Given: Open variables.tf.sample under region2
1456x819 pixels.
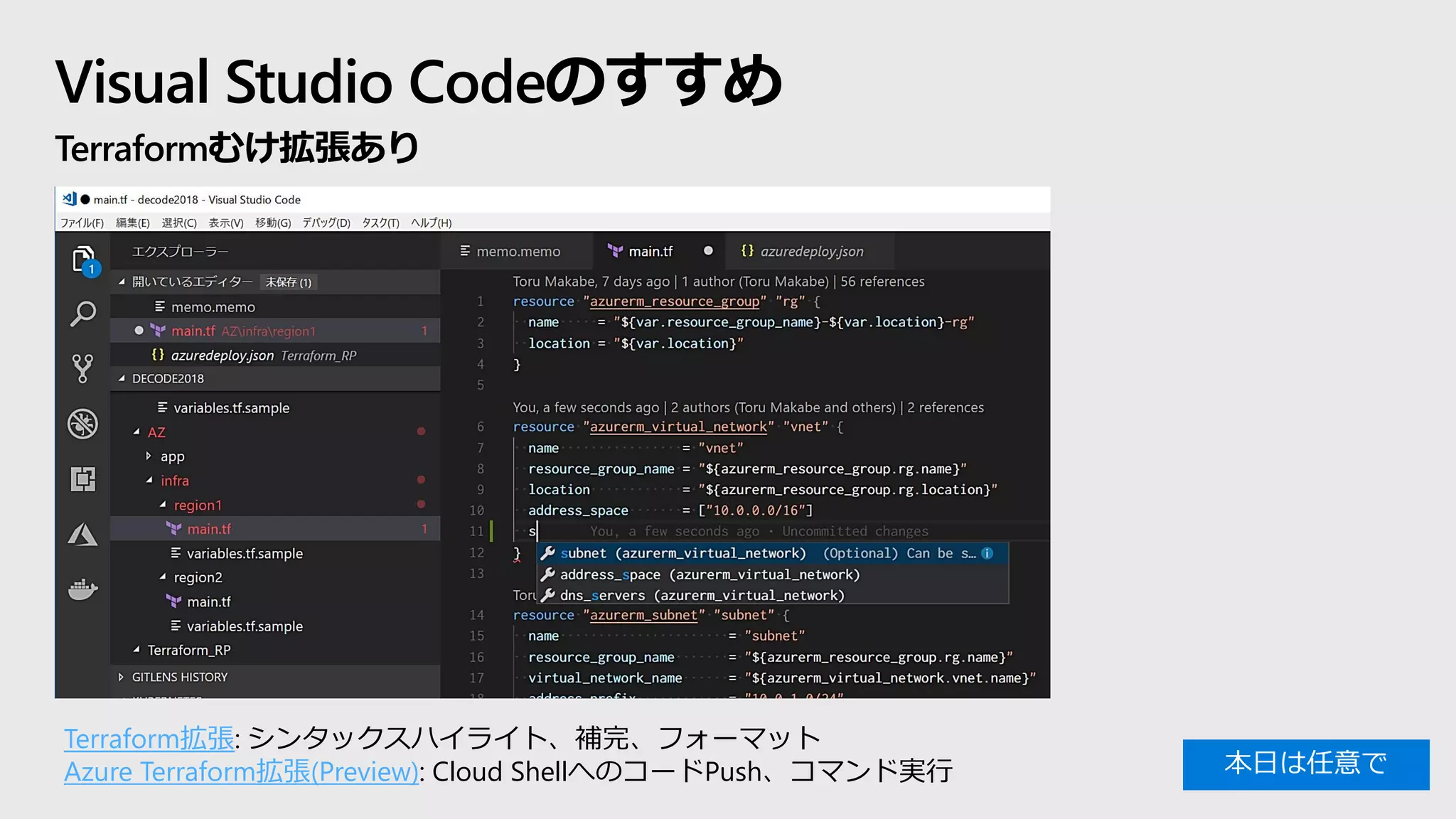Looking at the screenshot, I should click(275, 626).
